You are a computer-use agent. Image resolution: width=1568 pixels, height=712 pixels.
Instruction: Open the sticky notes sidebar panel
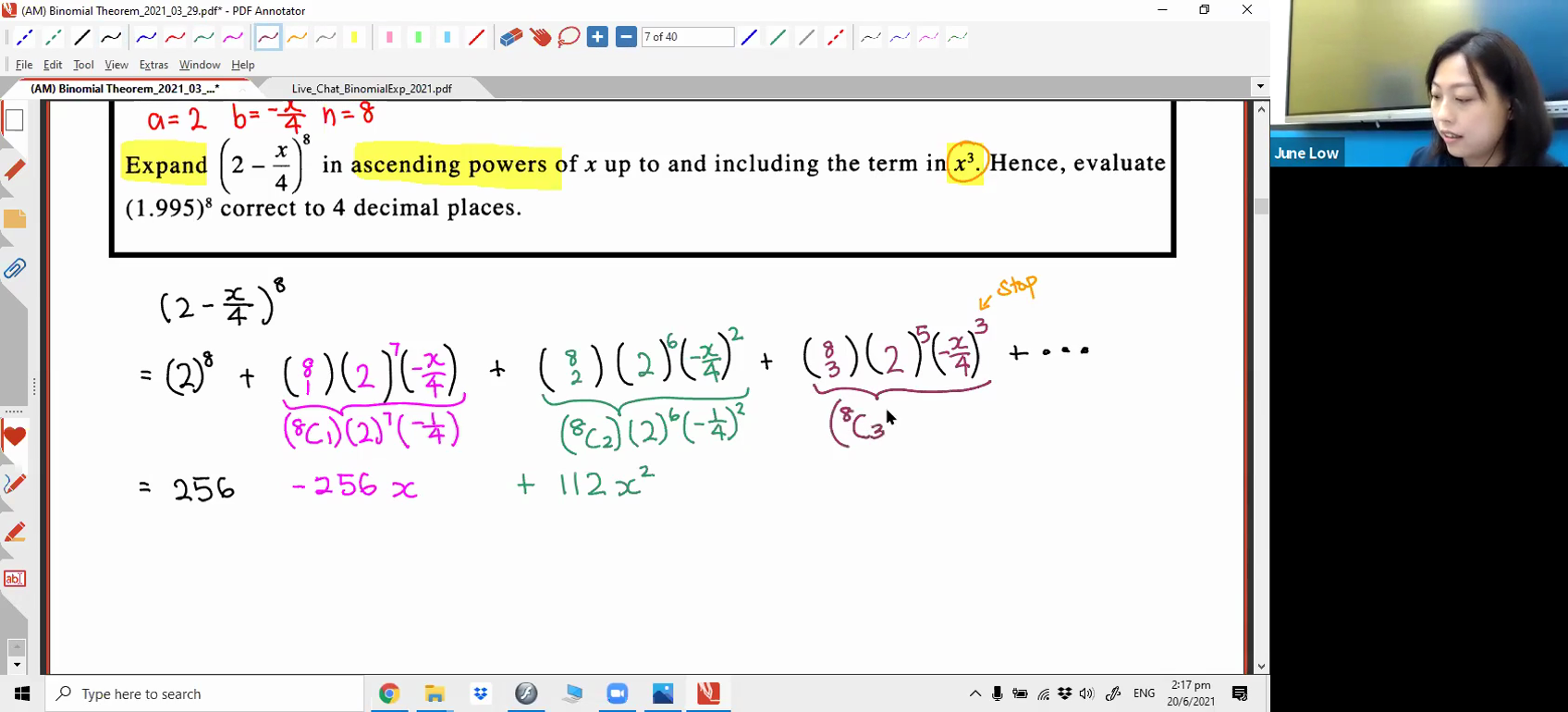coord(15,219)
